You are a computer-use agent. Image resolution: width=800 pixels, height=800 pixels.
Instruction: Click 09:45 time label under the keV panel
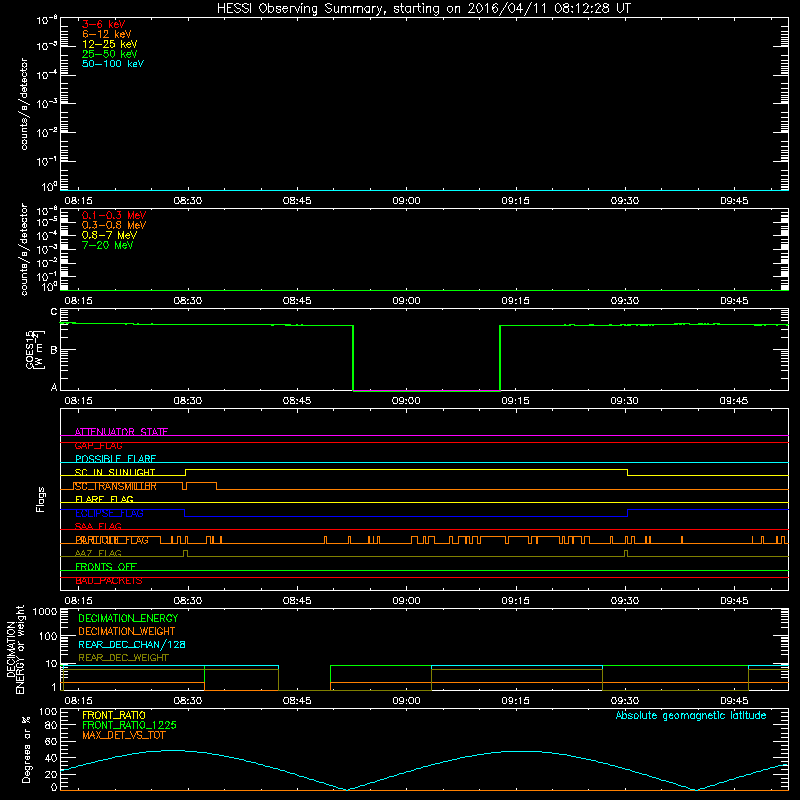(734, 201)
